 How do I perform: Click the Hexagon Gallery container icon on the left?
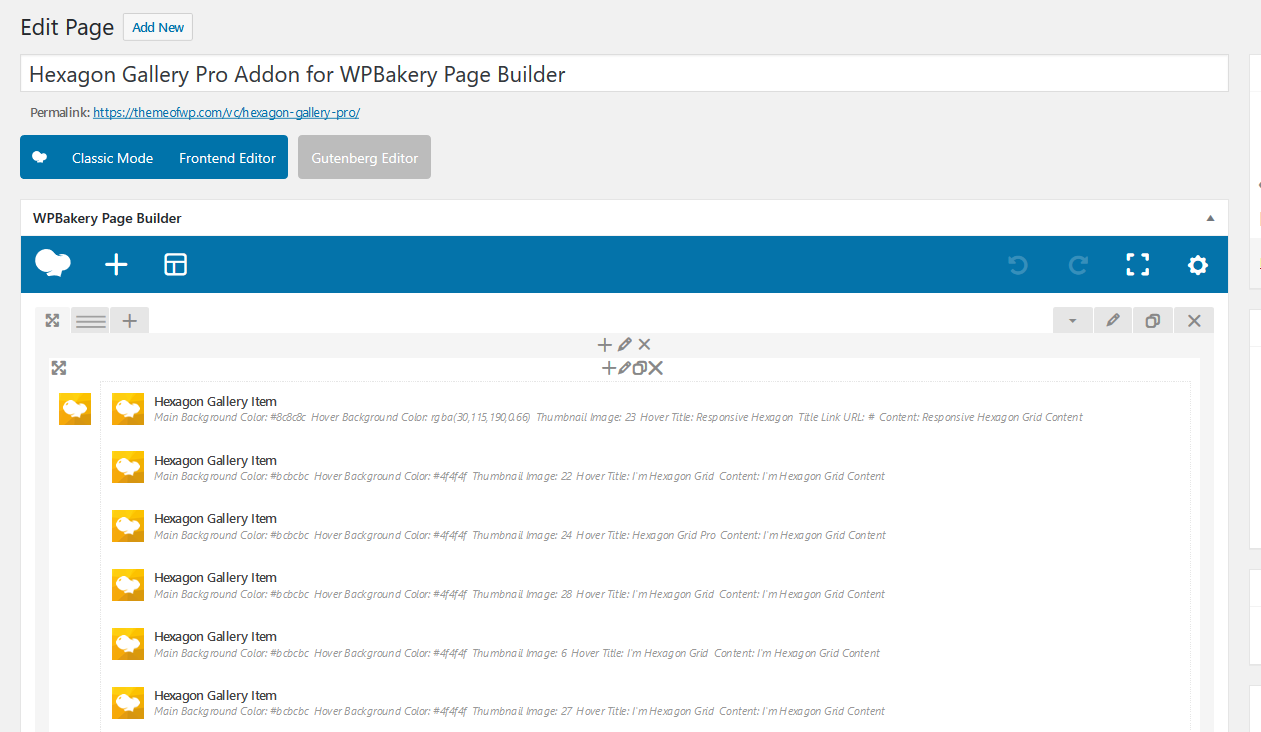(75, 408)
